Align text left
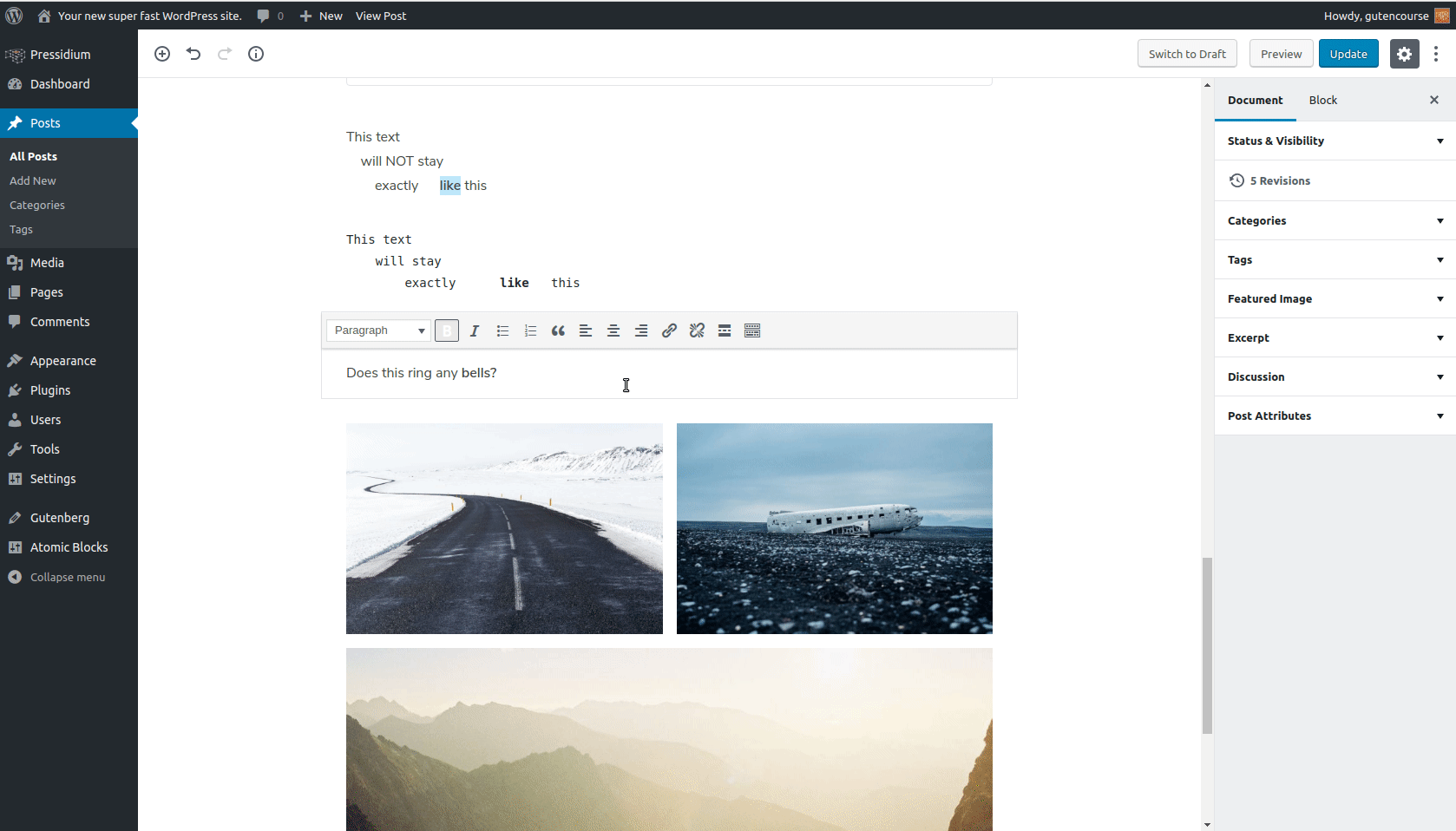The height and width of the screenshot is (831, 1456). coord(586,330)
